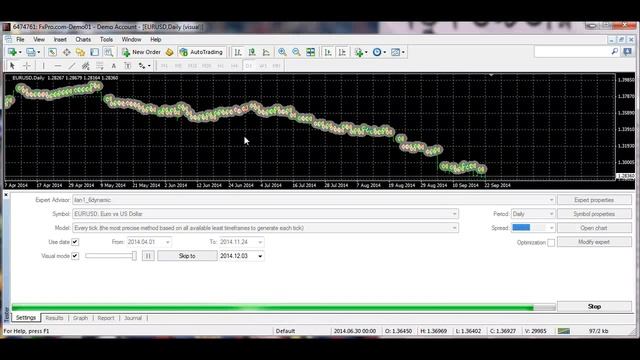Open the chat notification icon beside search
640x360 pixels.
[x=627, y=52]
